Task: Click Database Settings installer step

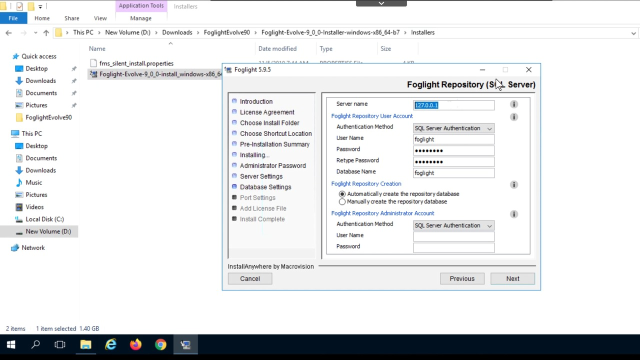Action: 265,187
